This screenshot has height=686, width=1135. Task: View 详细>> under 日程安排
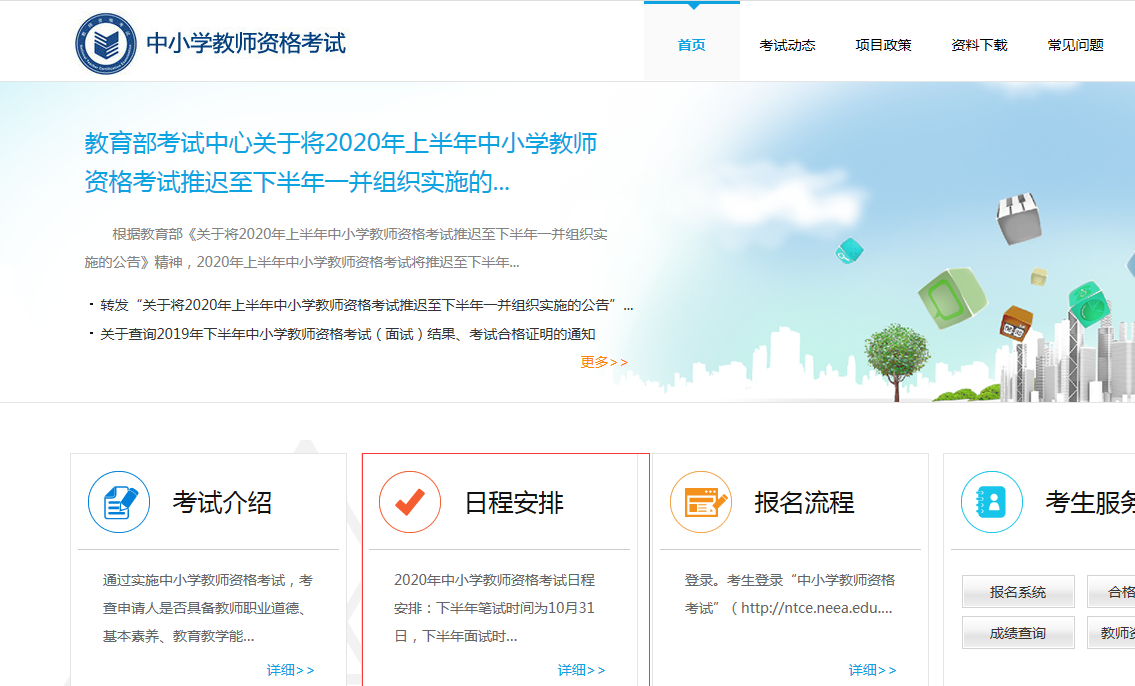581,670
